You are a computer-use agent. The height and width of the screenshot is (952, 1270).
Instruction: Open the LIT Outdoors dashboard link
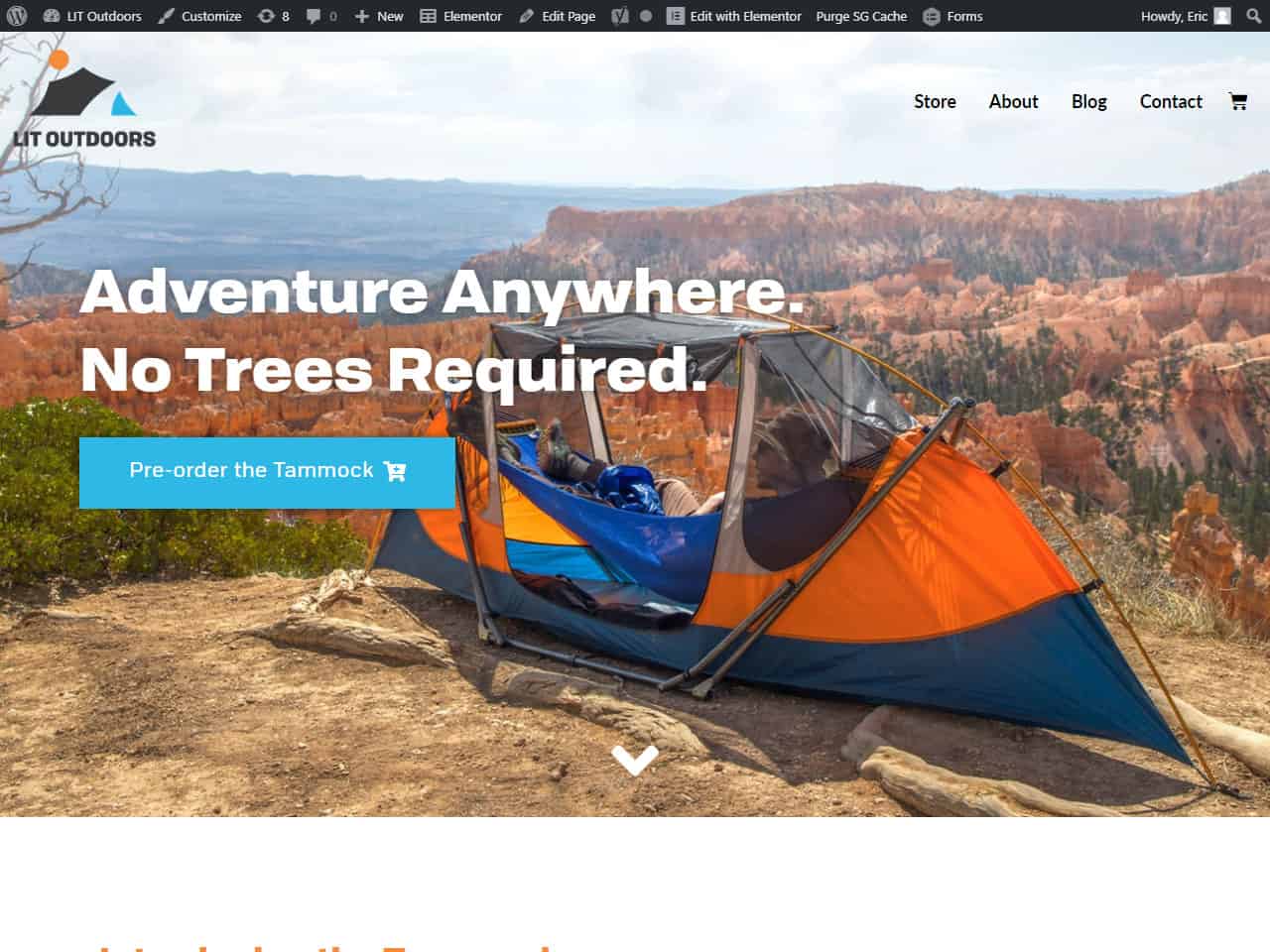click(92, 16)
